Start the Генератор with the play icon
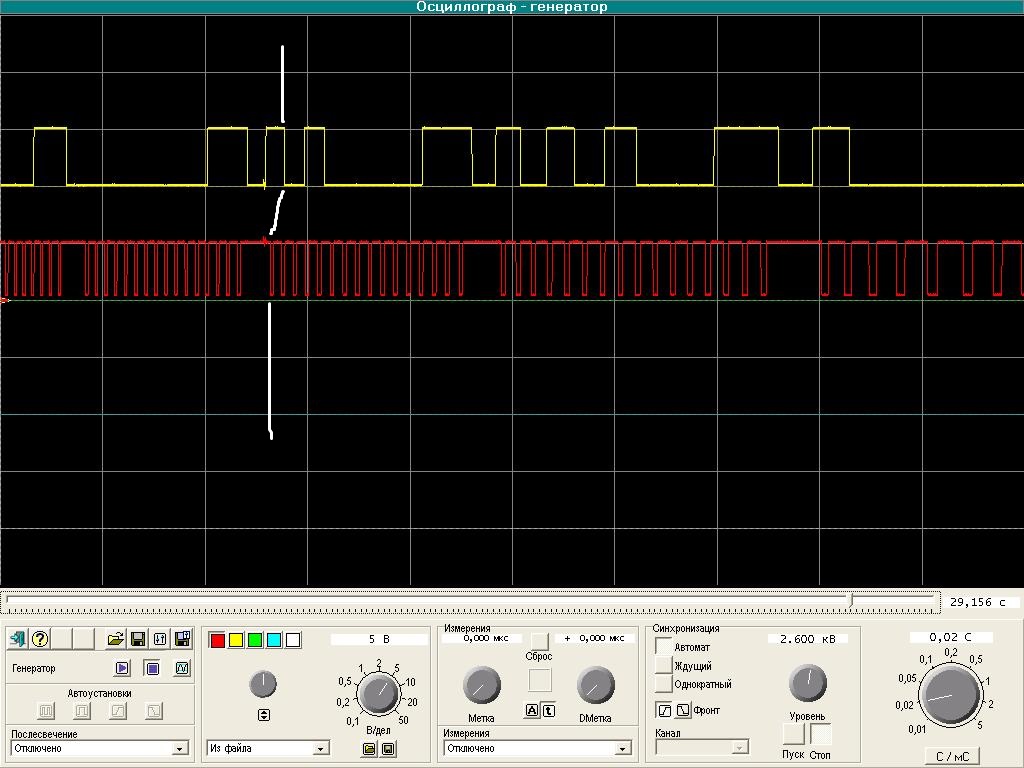This screenshot has height=768, width=1024. click(x=122, y=668)
